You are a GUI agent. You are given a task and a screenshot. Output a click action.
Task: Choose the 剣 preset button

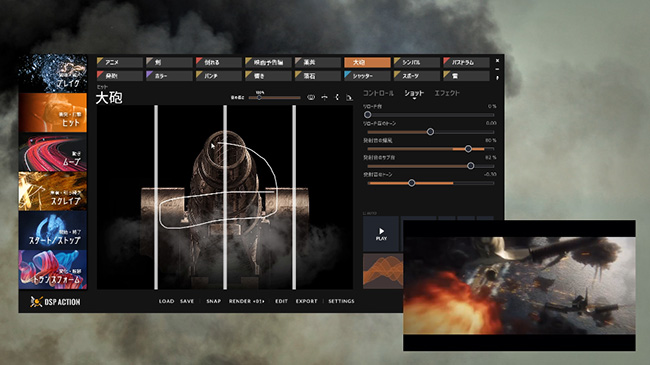coord(169,62)
